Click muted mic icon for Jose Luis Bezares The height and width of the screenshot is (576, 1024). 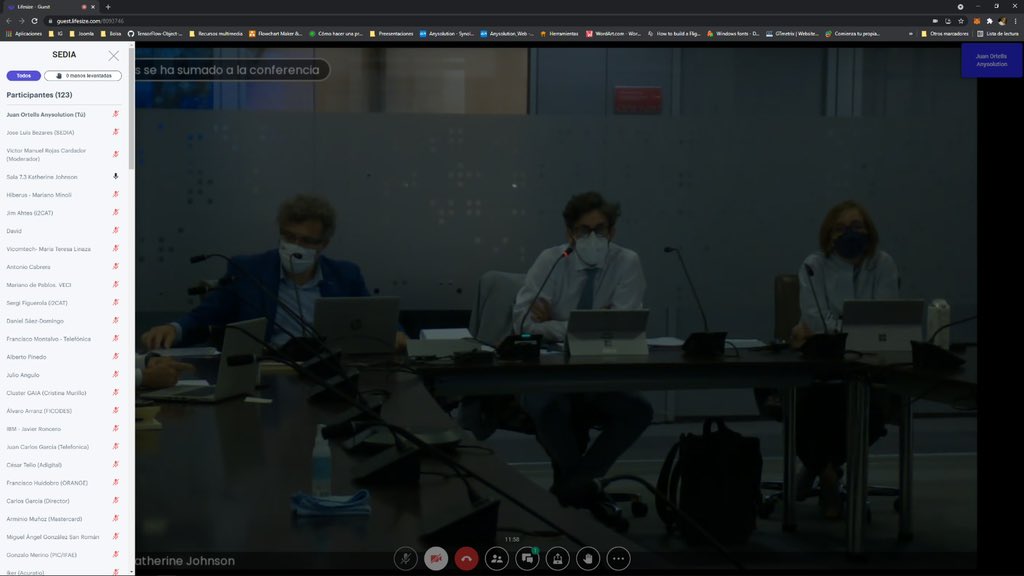pos(116,133)
